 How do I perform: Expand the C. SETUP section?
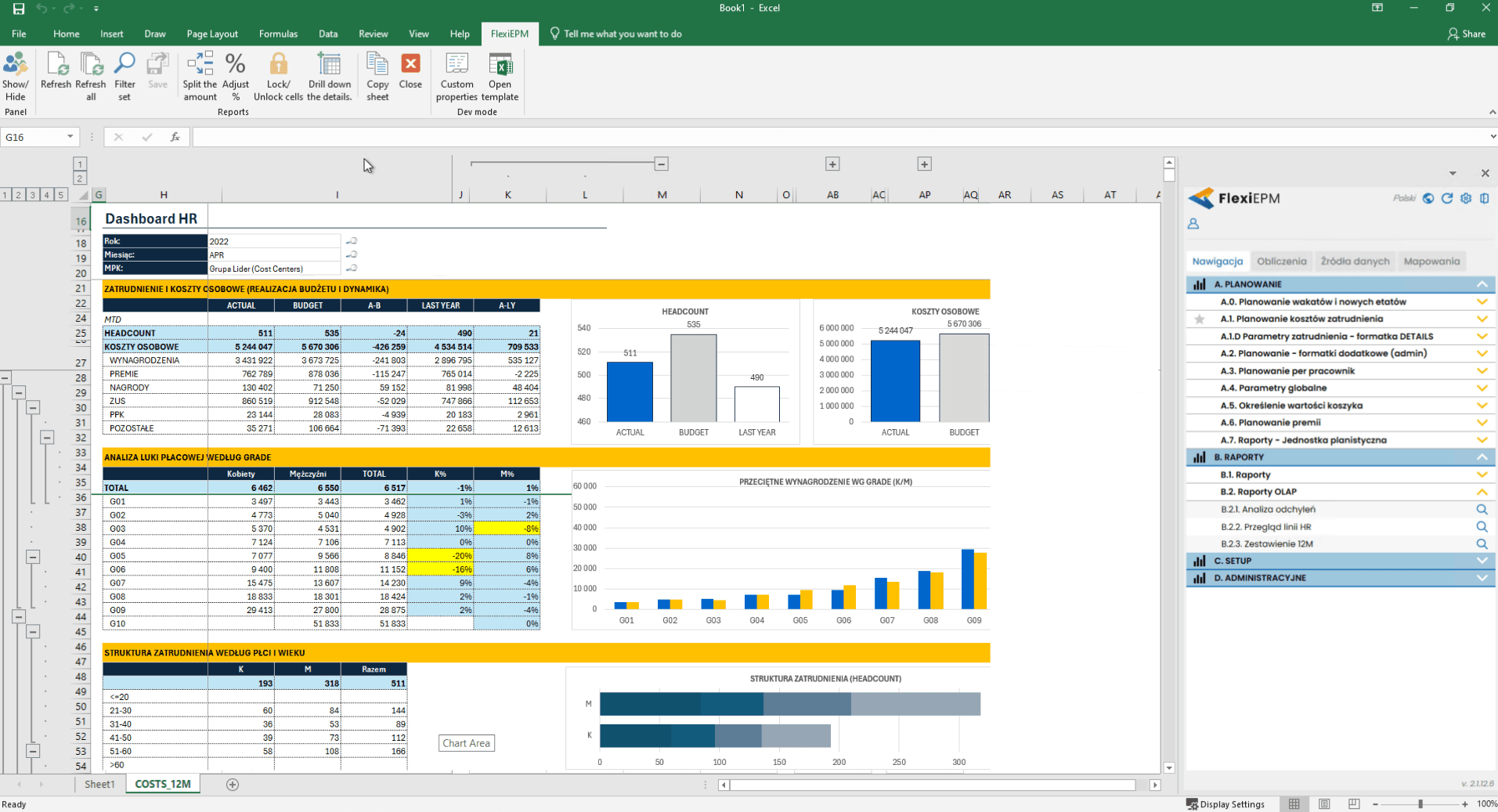pos(1482,561)
